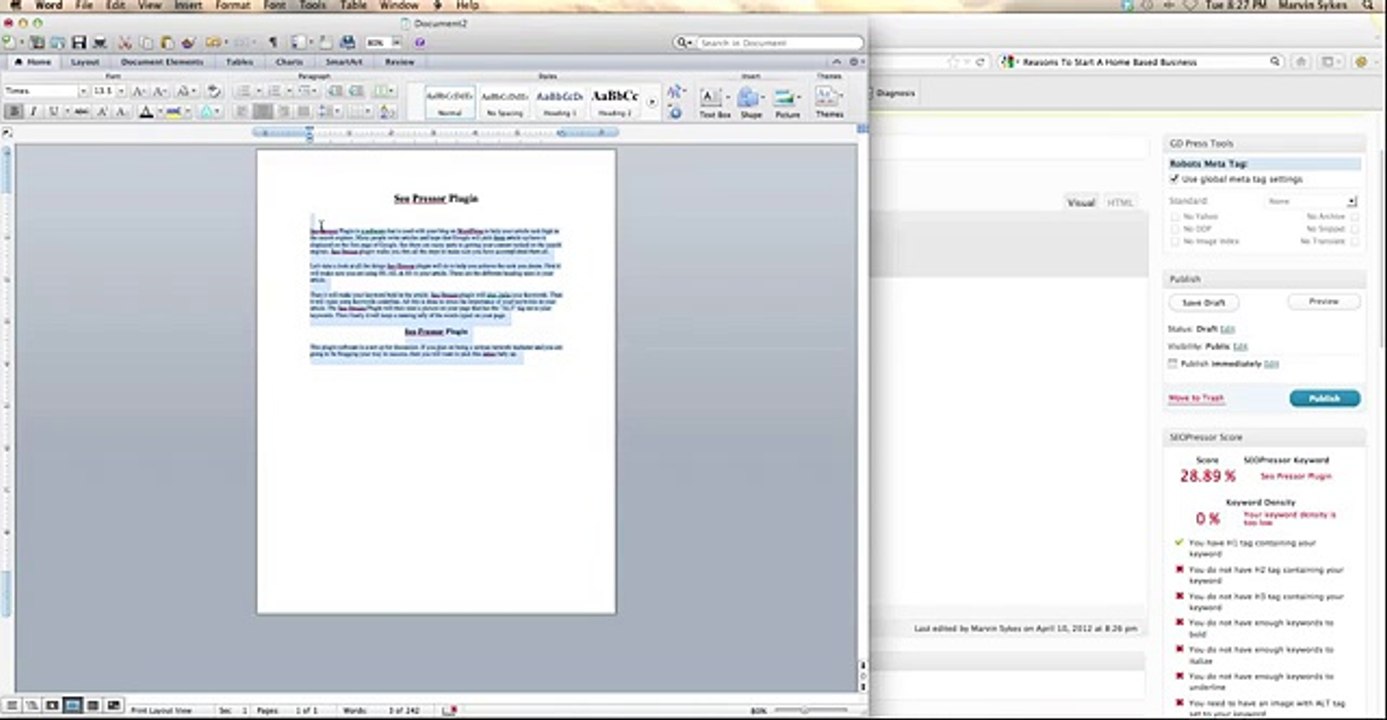This screenshot has width=1387, height=720.
Task: Click the blue Publish button
Action: 1324,398
